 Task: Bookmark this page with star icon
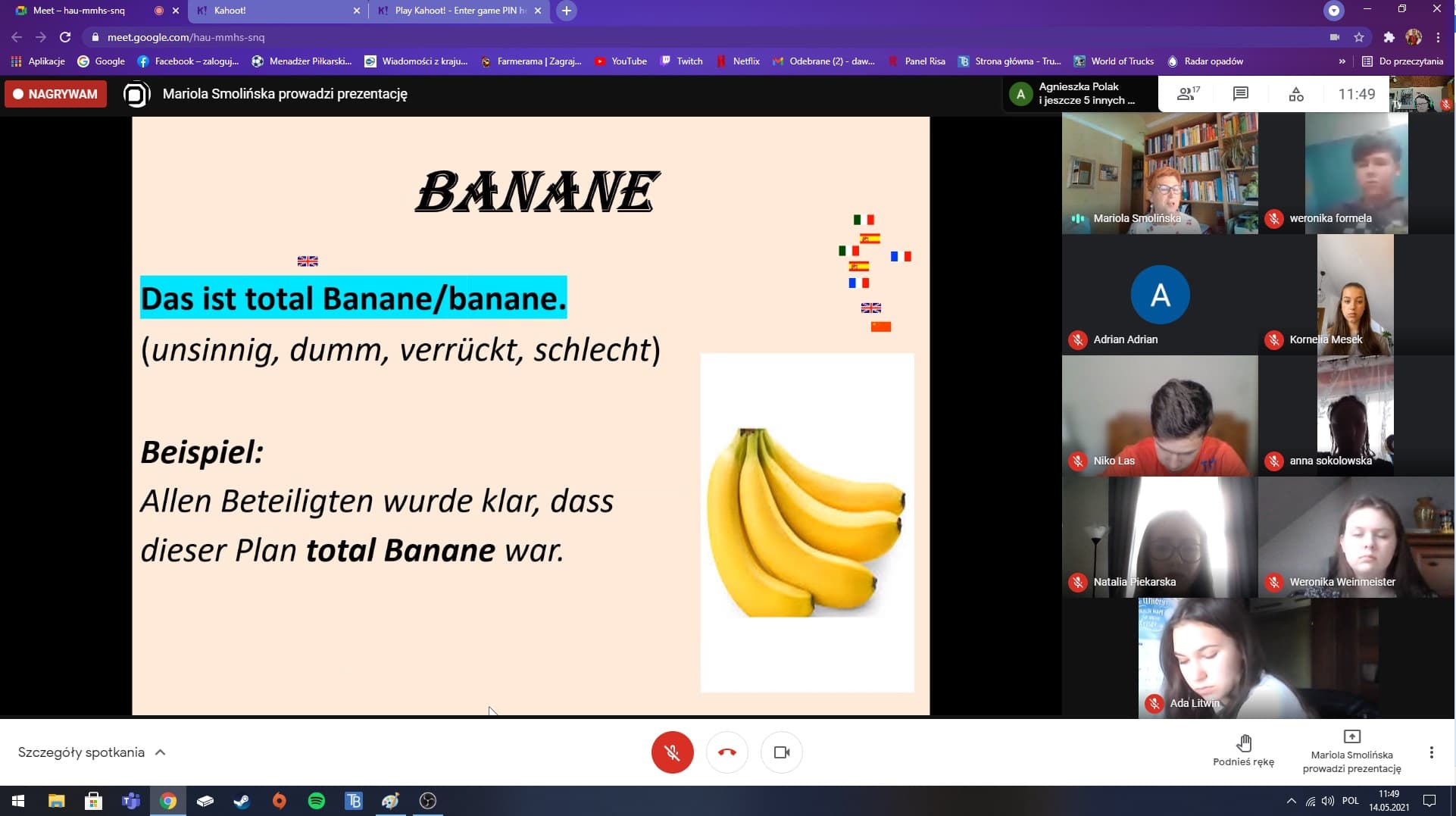(x=1359, y=37)
